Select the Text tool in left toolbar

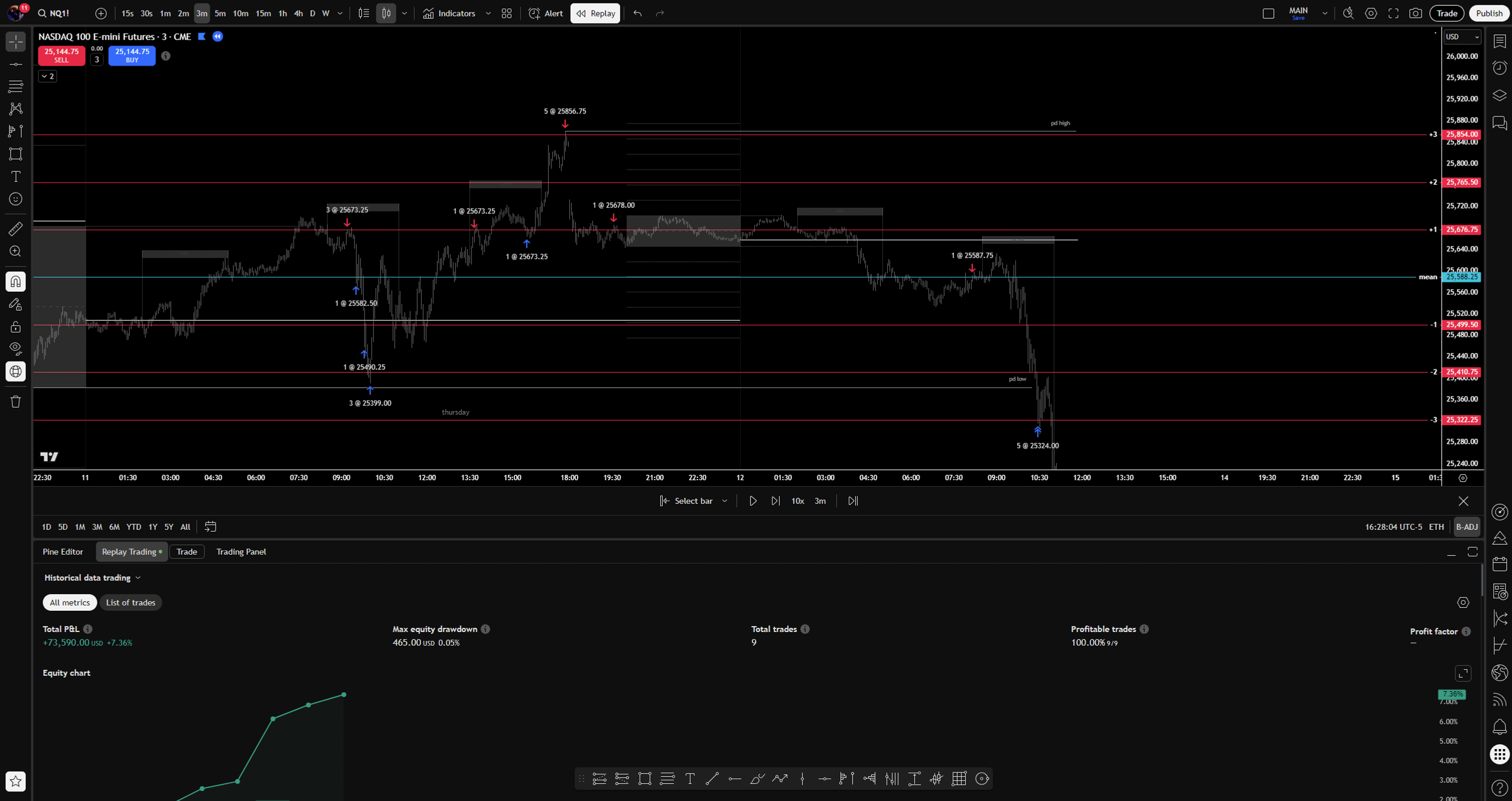tap(16, 177)
